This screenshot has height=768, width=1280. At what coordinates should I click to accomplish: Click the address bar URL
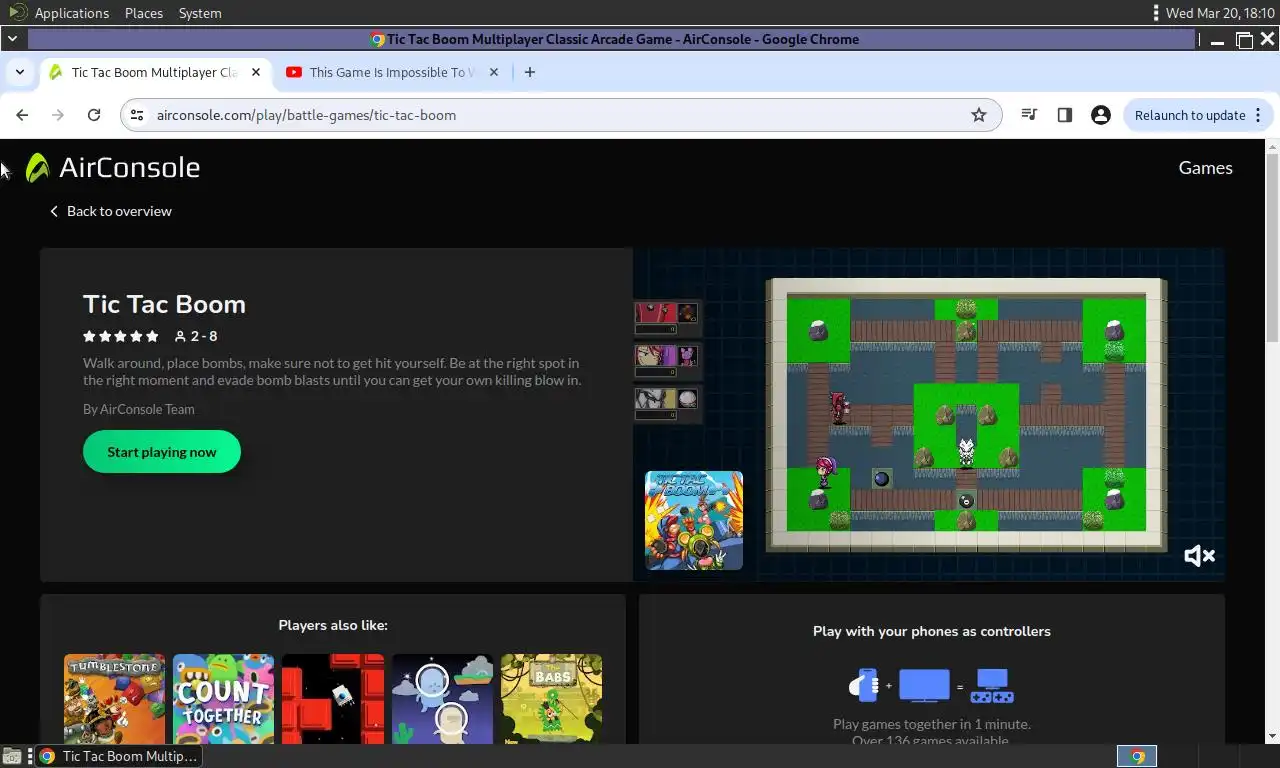(306, 115)
